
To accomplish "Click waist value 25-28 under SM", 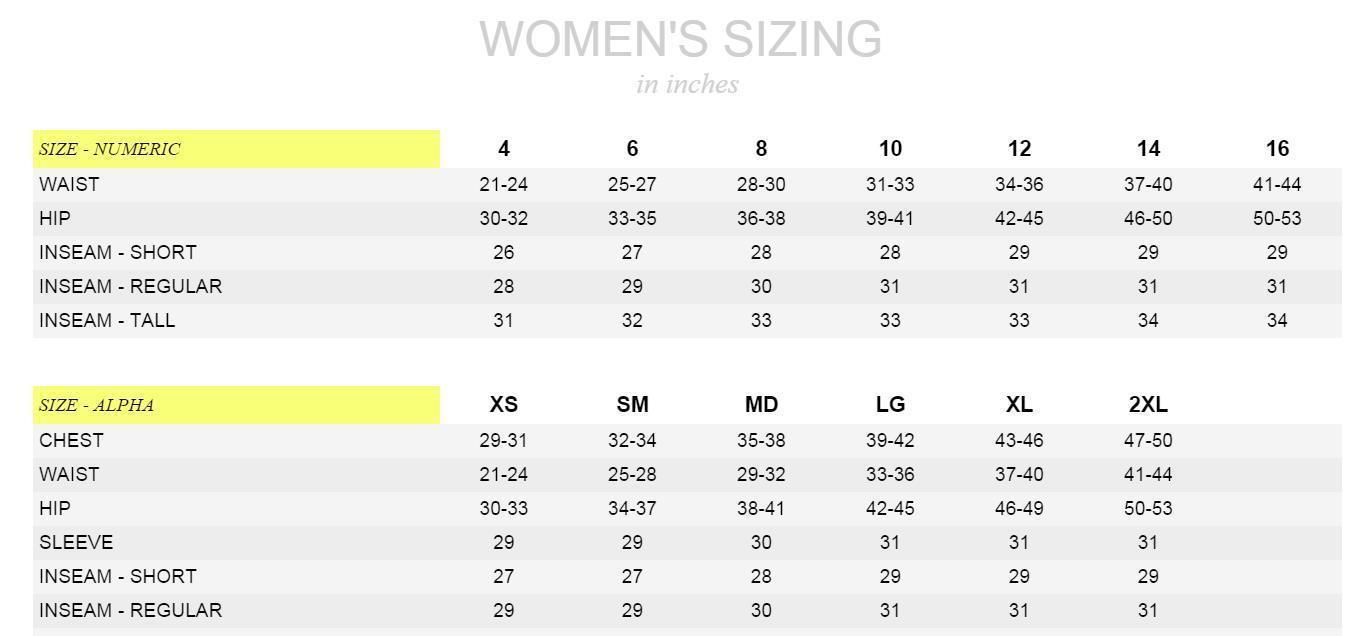I will (632, 475).
